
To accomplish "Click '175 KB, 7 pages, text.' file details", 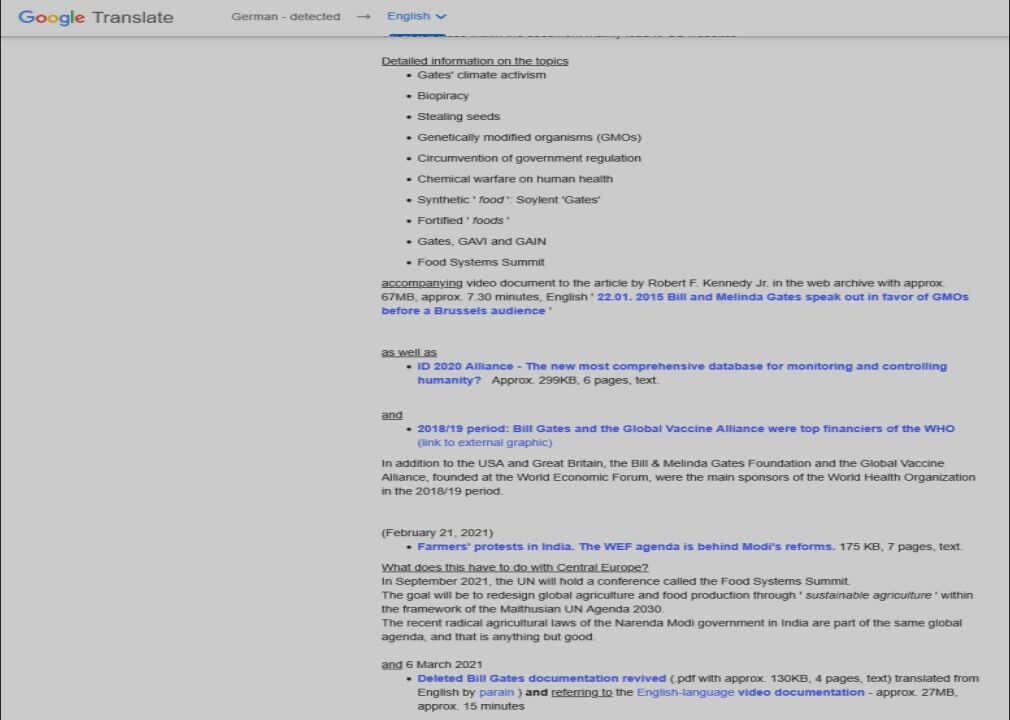I will click(x=900, y=547).
